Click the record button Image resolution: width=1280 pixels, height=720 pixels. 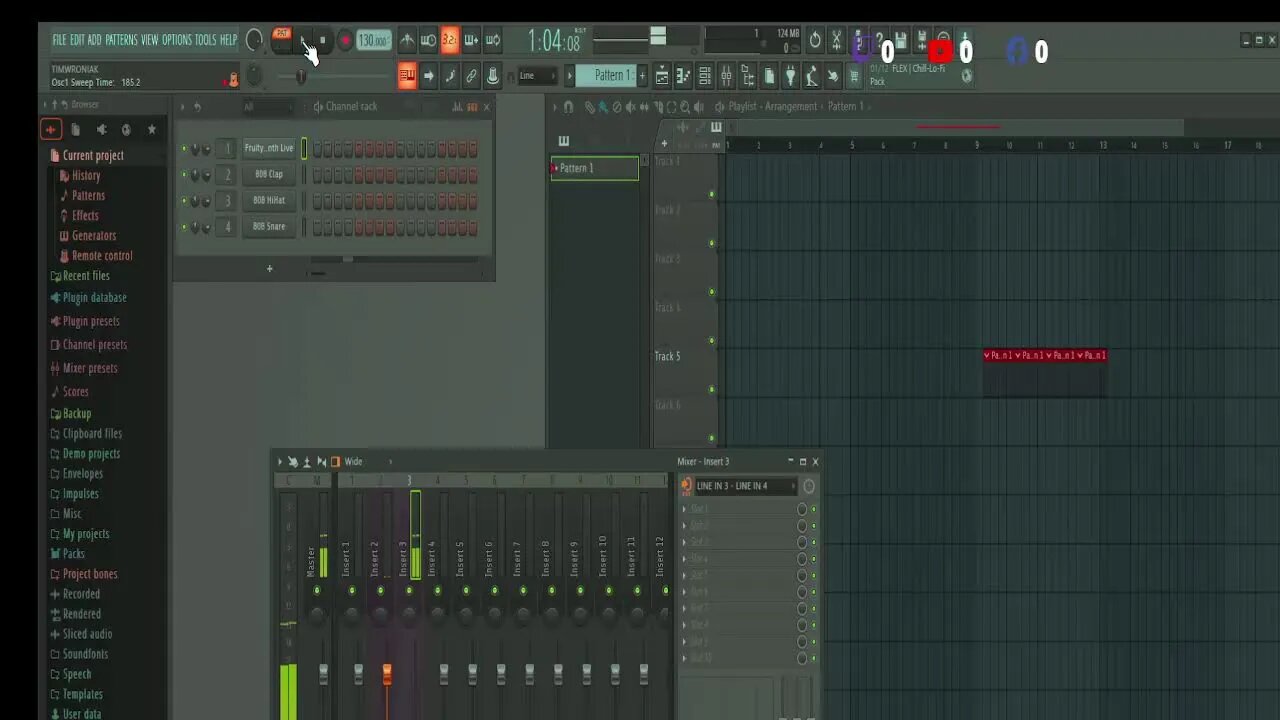pyautogui.click(x=345, y=41)
